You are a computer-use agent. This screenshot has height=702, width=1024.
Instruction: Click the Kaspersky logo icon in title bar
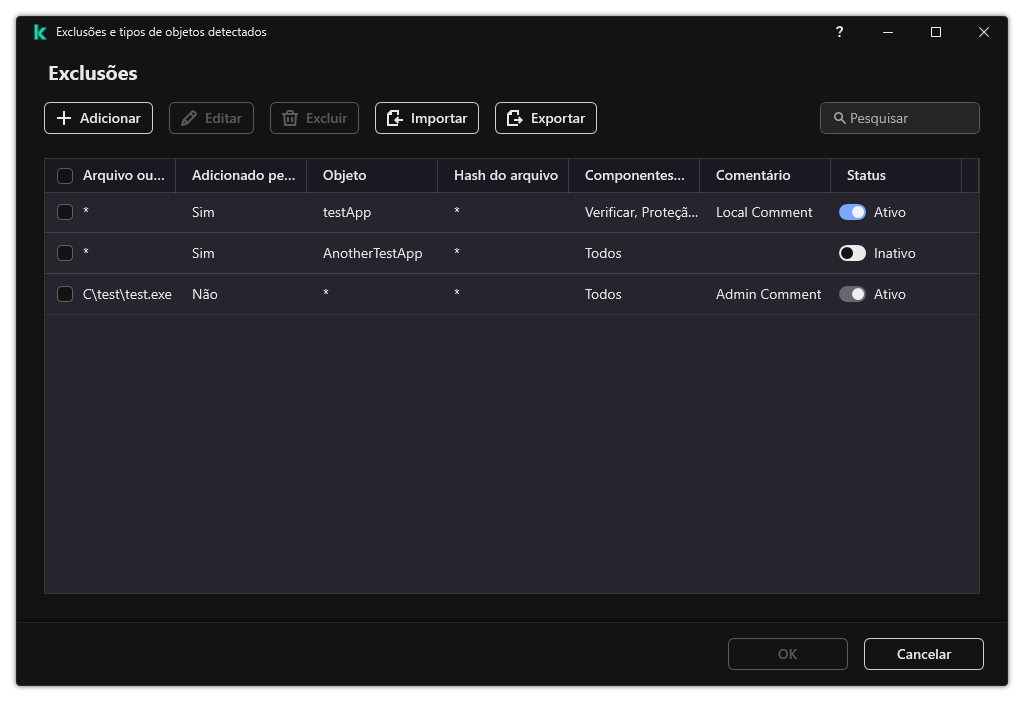39,32
